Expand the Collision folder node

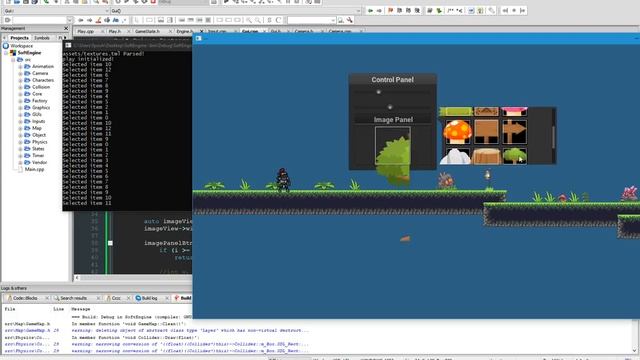pos(20,87)
